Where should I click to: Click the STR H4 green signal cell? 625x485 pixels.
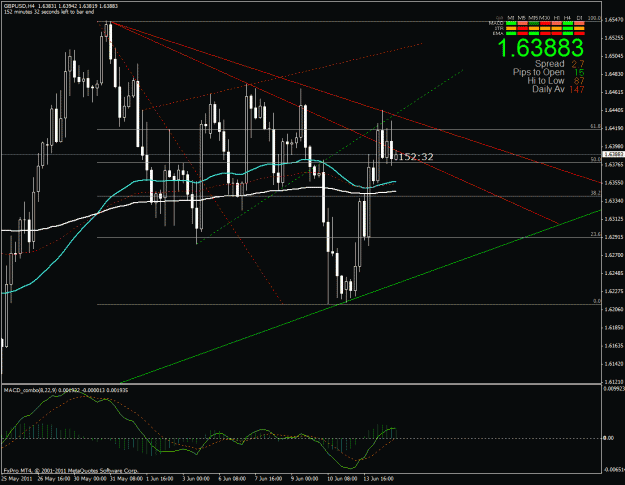click(x=568, y=28)
